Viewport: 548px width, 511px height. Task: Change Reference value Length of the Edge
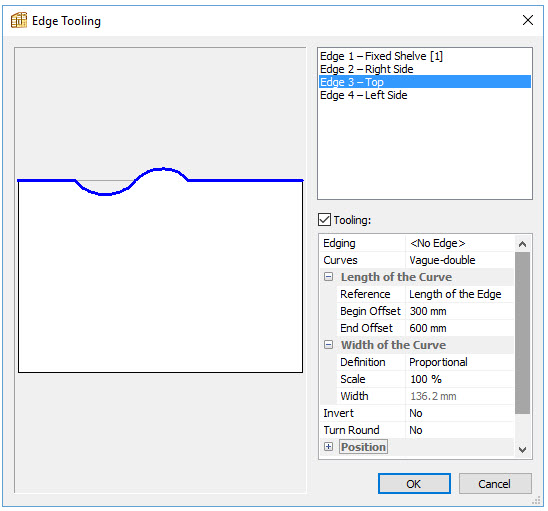(460, 294)
